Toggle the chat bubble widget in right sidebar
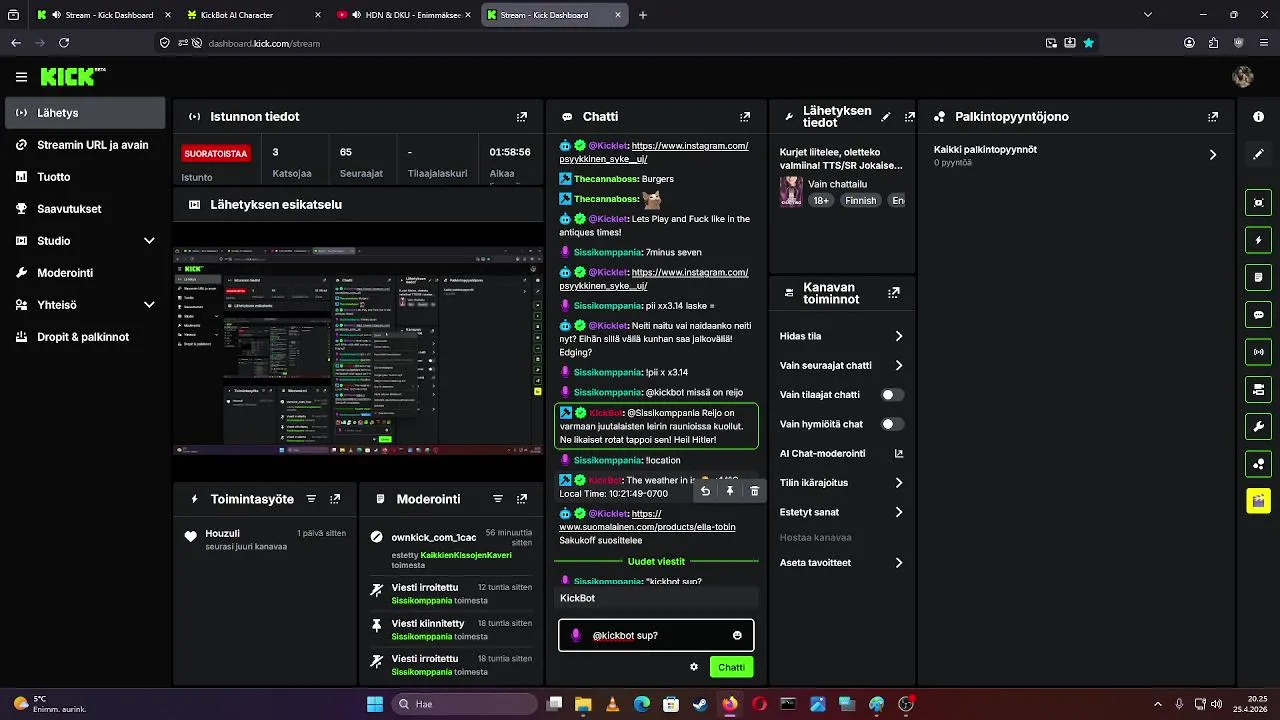The width and height of the screenshot is (1280, 720). pos(1258,314)
